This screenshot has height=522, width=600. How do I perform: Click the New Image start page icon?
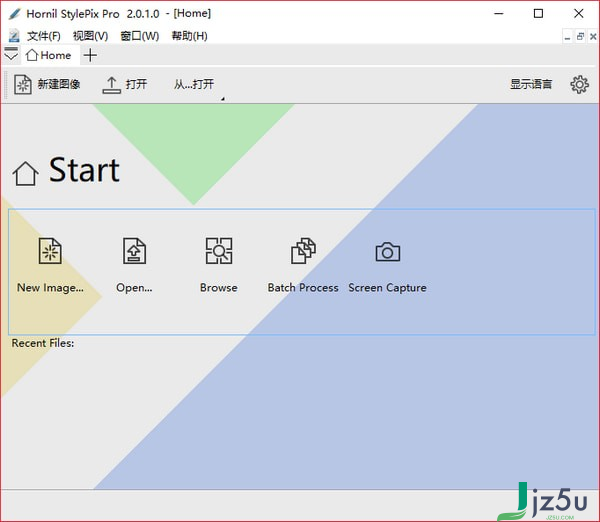pyautogui.click(x=50, y=251)
